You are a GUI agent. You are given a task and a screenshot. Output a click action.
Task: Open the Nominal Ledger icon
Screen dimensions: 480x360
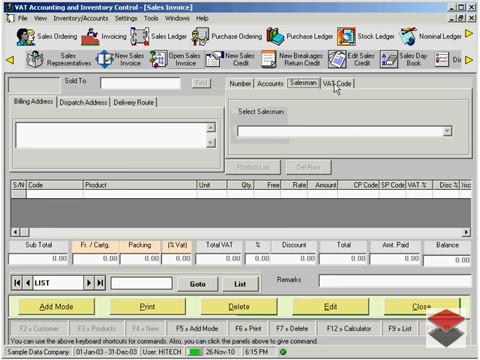408,37
